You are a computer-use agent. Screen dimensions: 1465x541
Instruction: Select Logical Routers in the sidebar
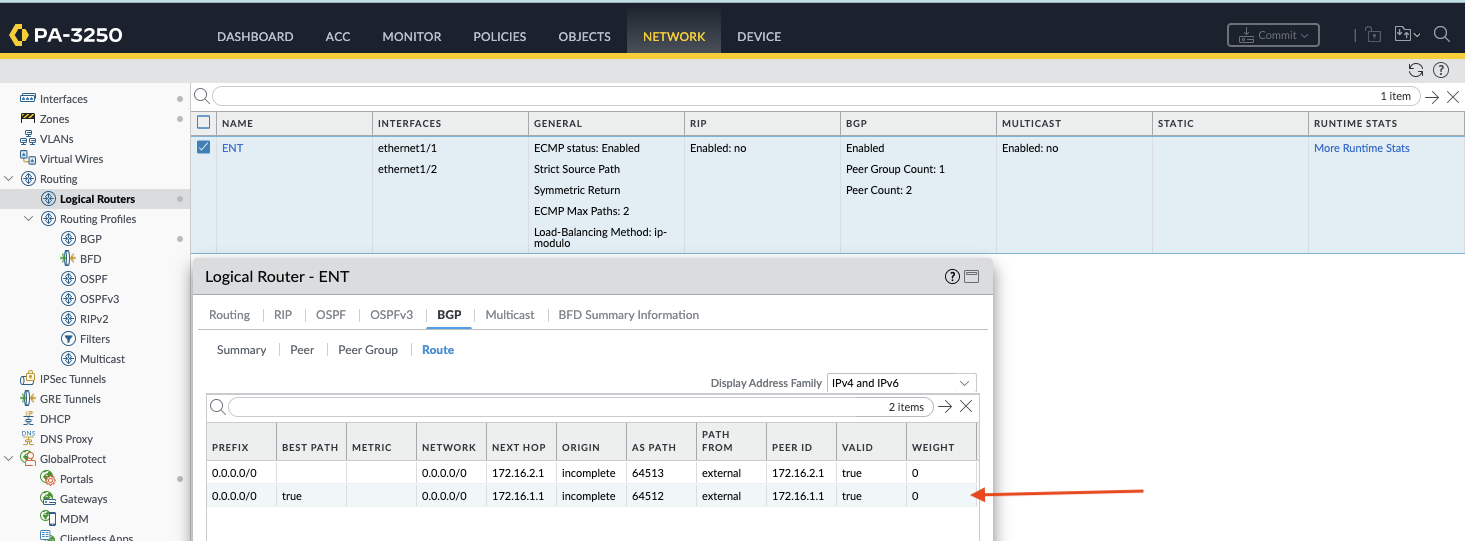97,199
